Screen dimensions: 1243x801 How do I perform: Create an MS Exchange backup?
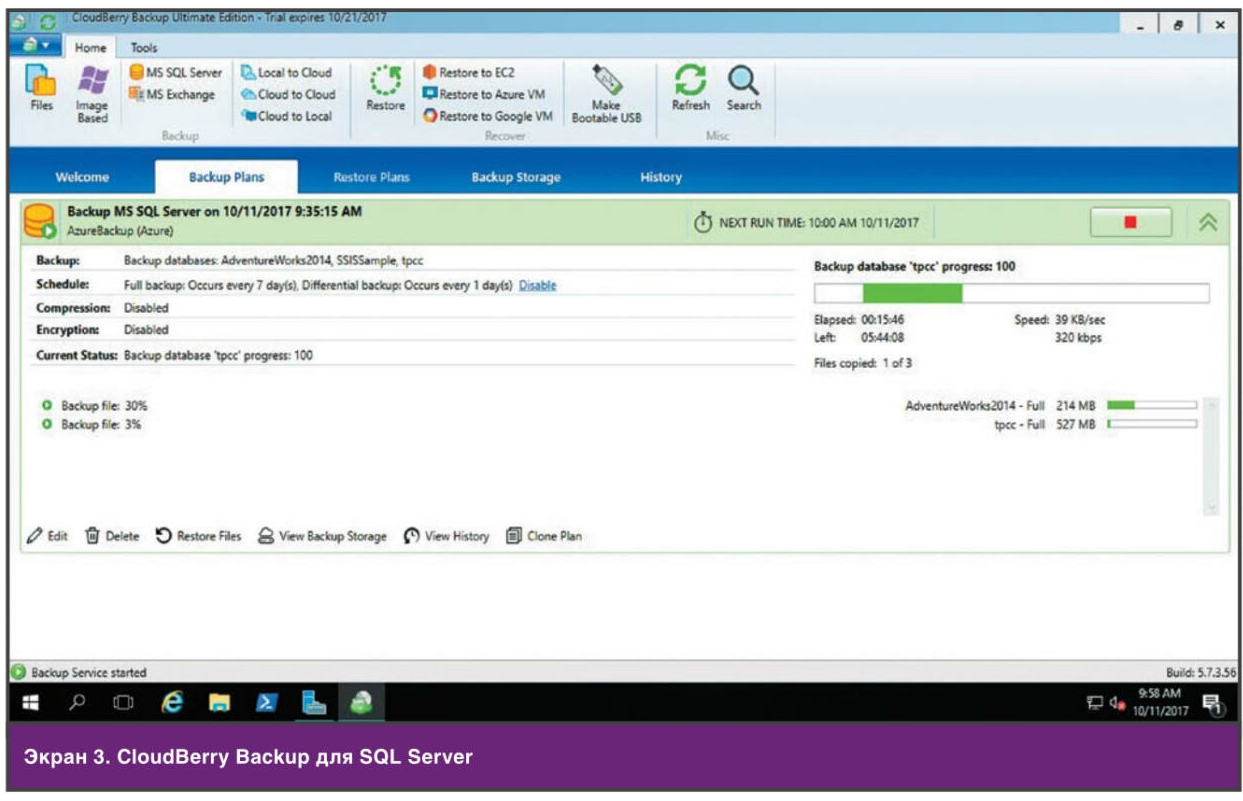[172, 95]
